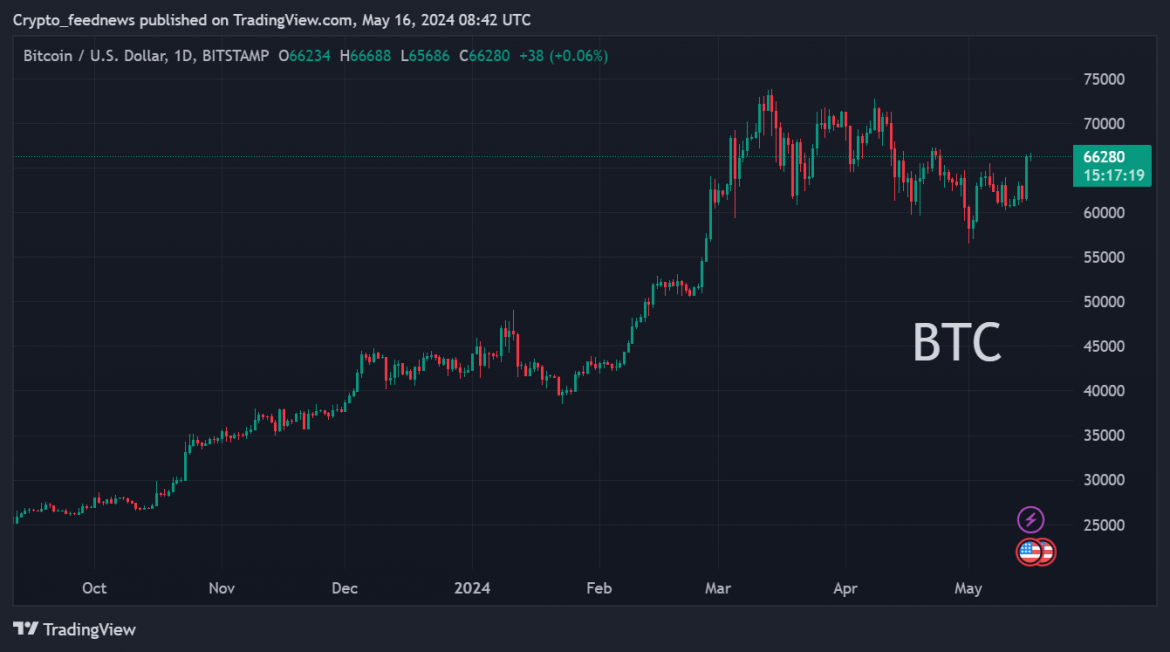Viewport: 1170px width, 652px height.
Task: Click the purple lightning instant-trading icon
Action: 1029,518
